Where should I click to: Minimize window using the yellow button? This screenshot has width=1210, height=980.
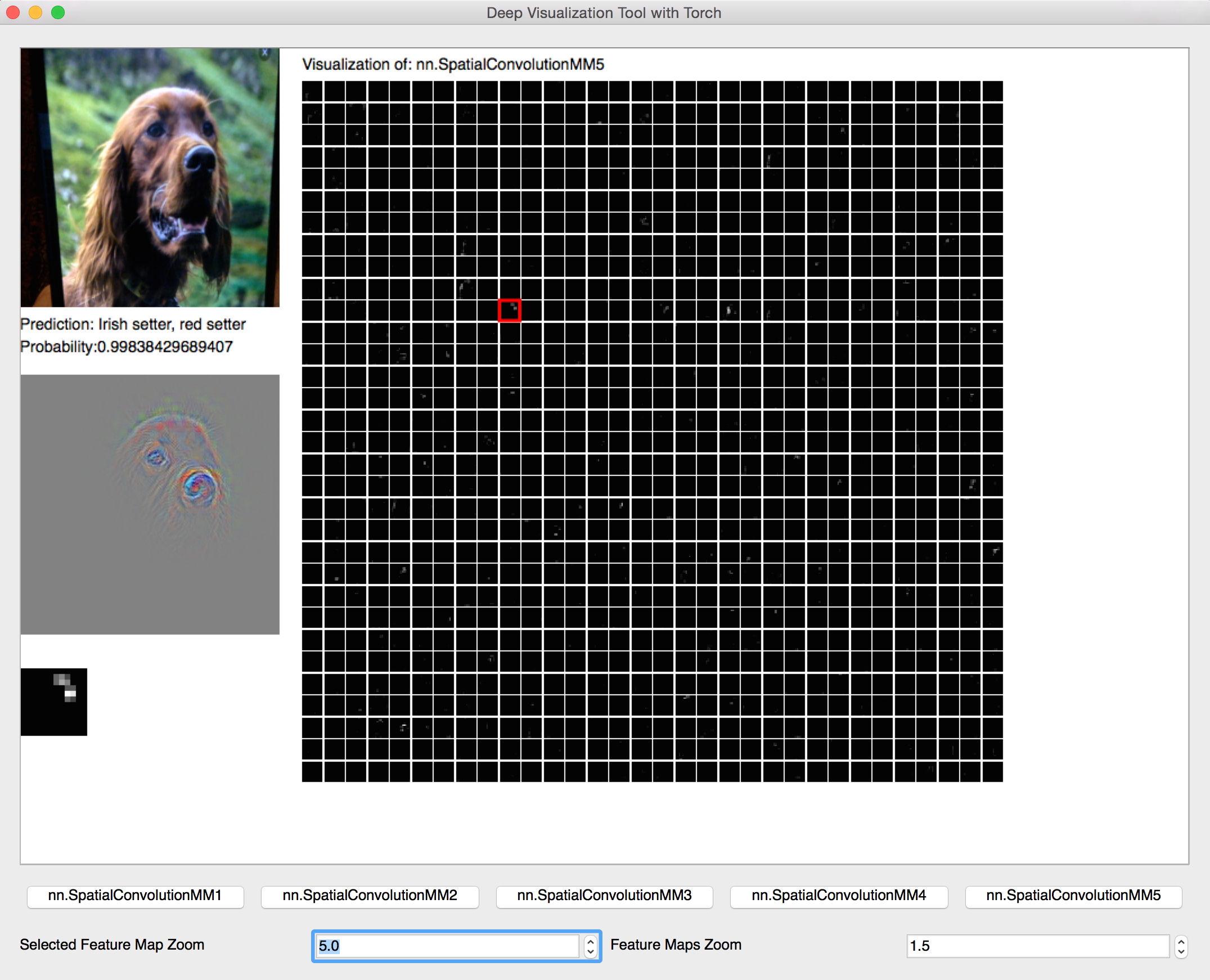(x=35, y=12)
